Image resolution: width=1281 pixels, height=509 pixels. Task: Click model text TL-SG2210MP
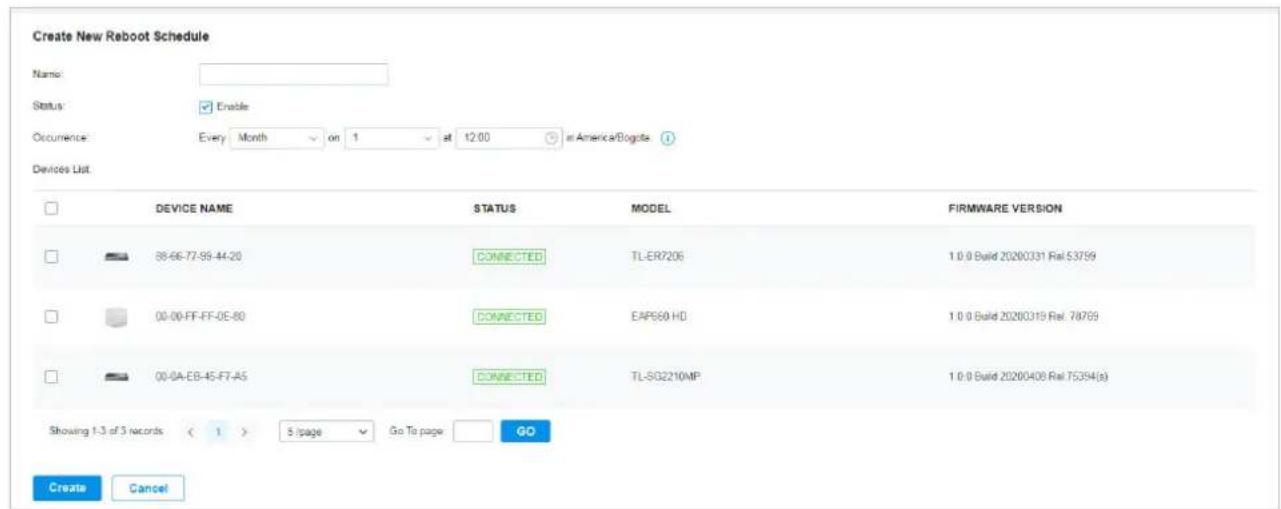tap(665, 377)
